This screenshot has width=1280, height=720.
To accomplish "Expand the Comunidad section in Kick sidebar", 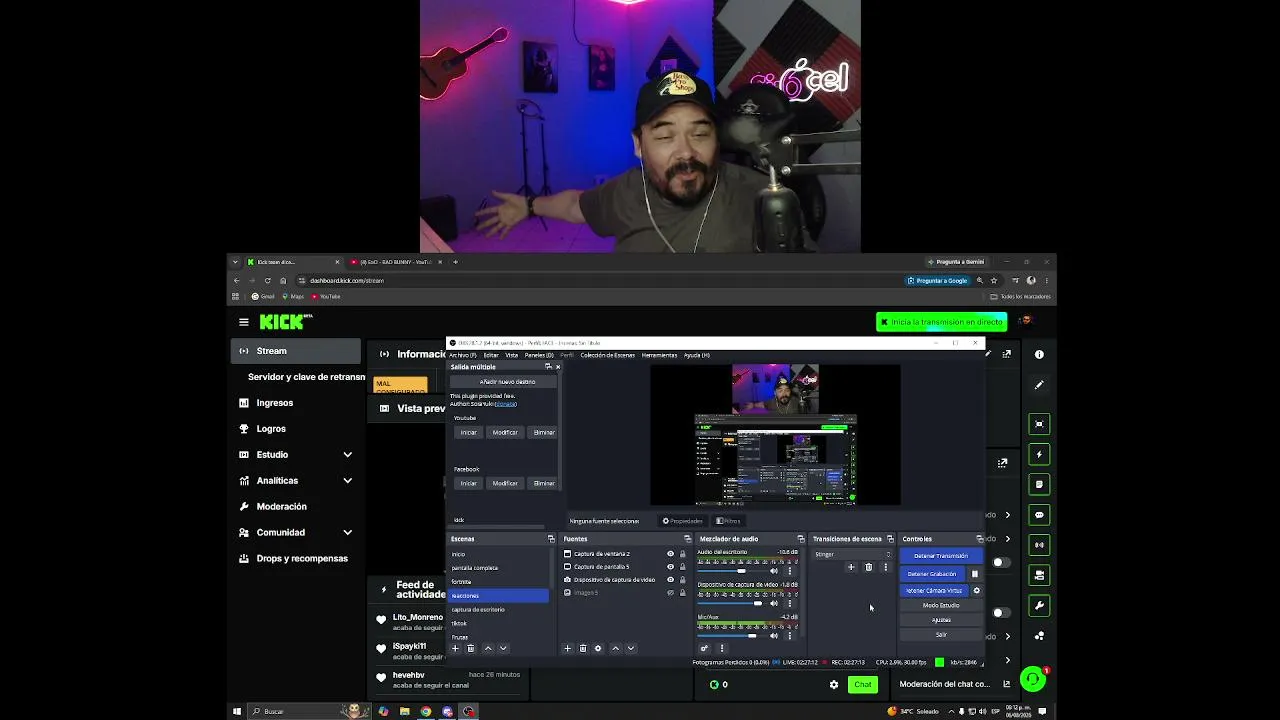I will click(x=347, y=533).
